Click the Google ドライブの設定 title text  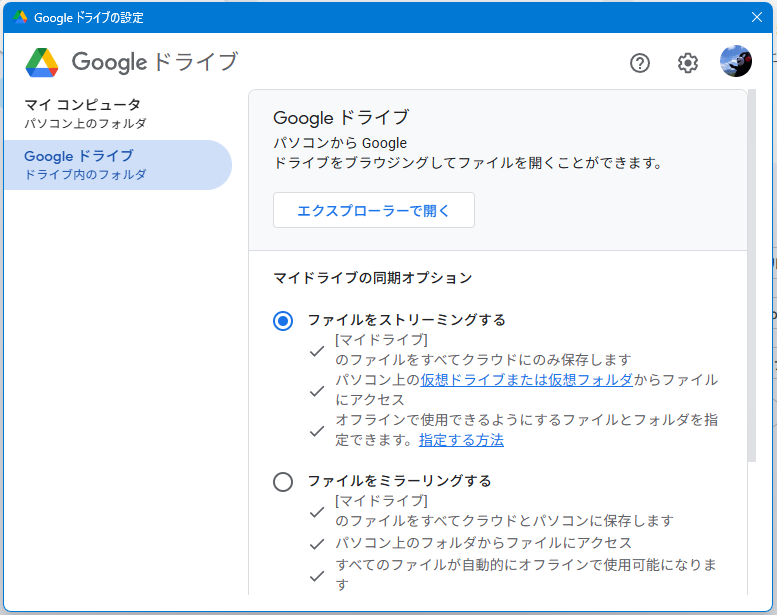[x=89, y=17]
